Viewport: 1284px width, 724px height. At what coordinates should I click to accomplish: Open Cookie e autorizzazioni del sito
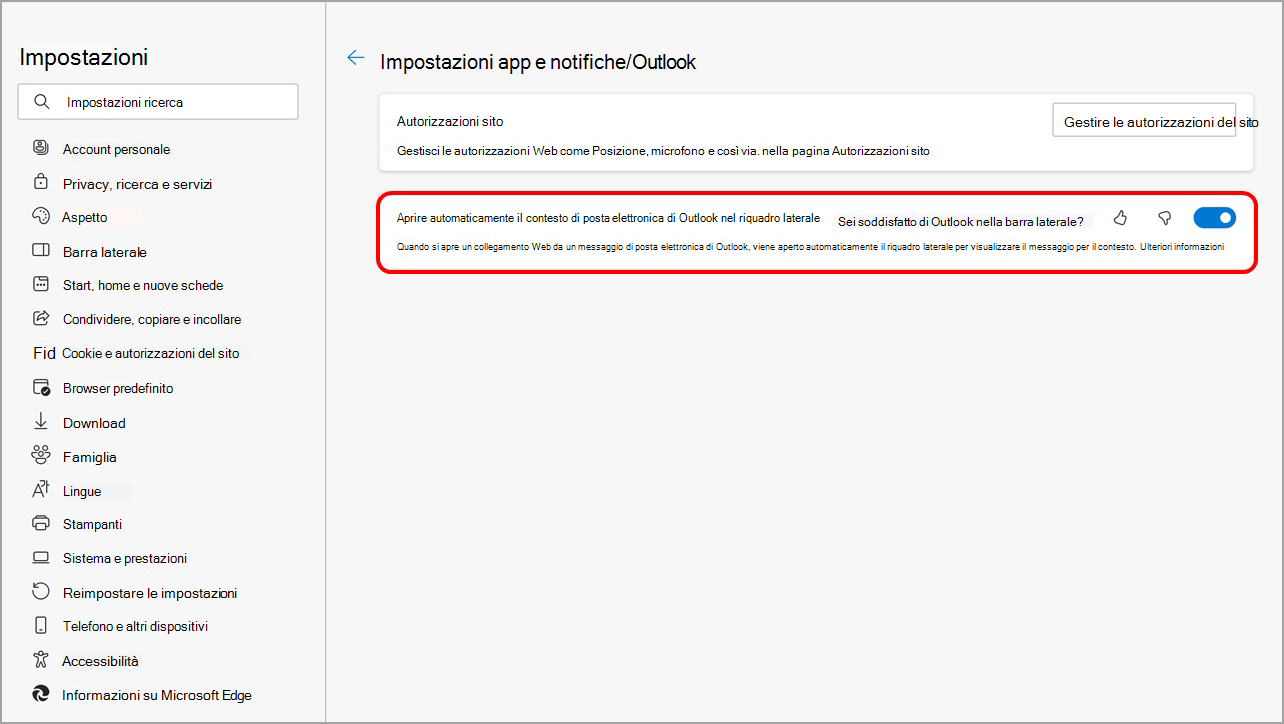(150, 353)
